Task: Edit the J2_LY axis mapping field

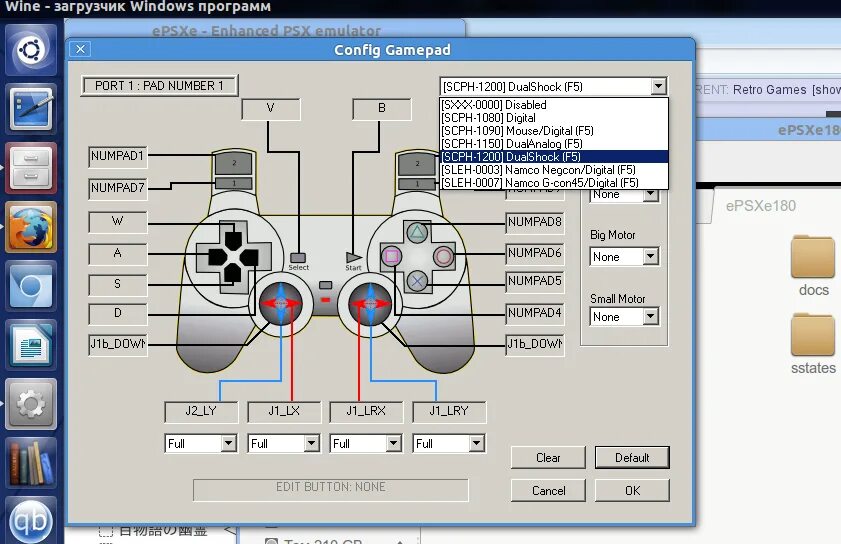Action: (201, 411)
